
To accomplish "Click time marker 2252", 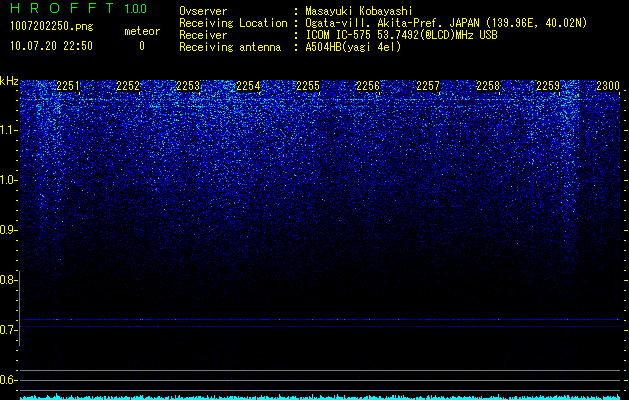I will (128, 86).
